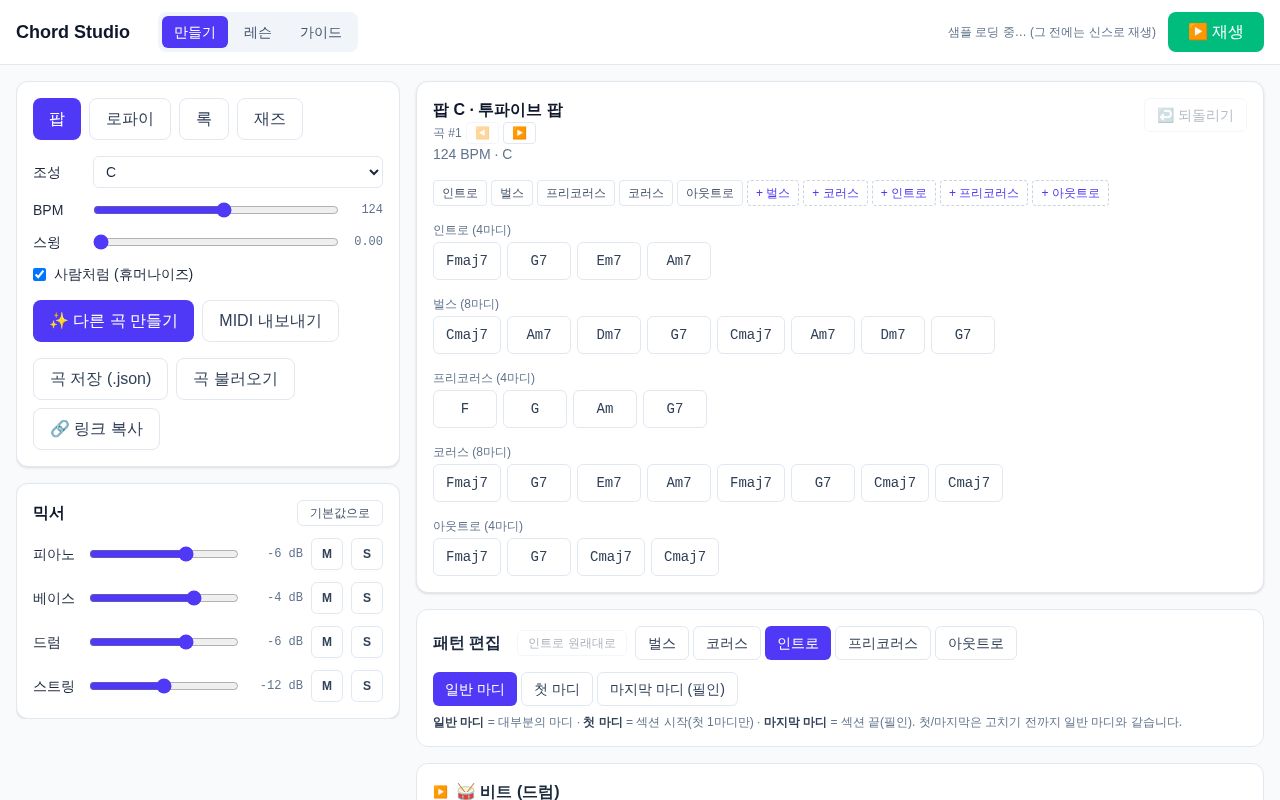Select the 록 genre button
The image size is (1280, 800).
pos(204,119)
